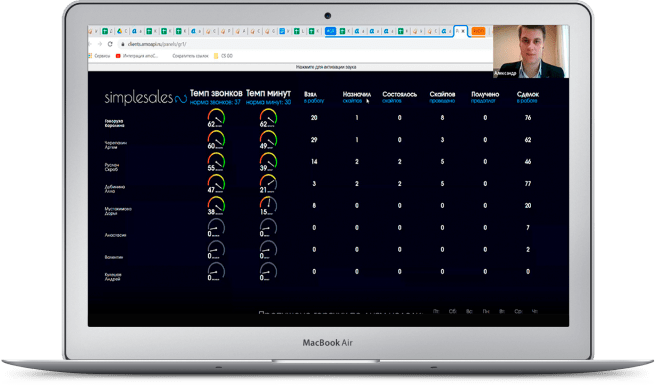Switch to the orange highlighted browser tab
The height and width of the screenshot is (388, 656).
(x=478, y=31)
